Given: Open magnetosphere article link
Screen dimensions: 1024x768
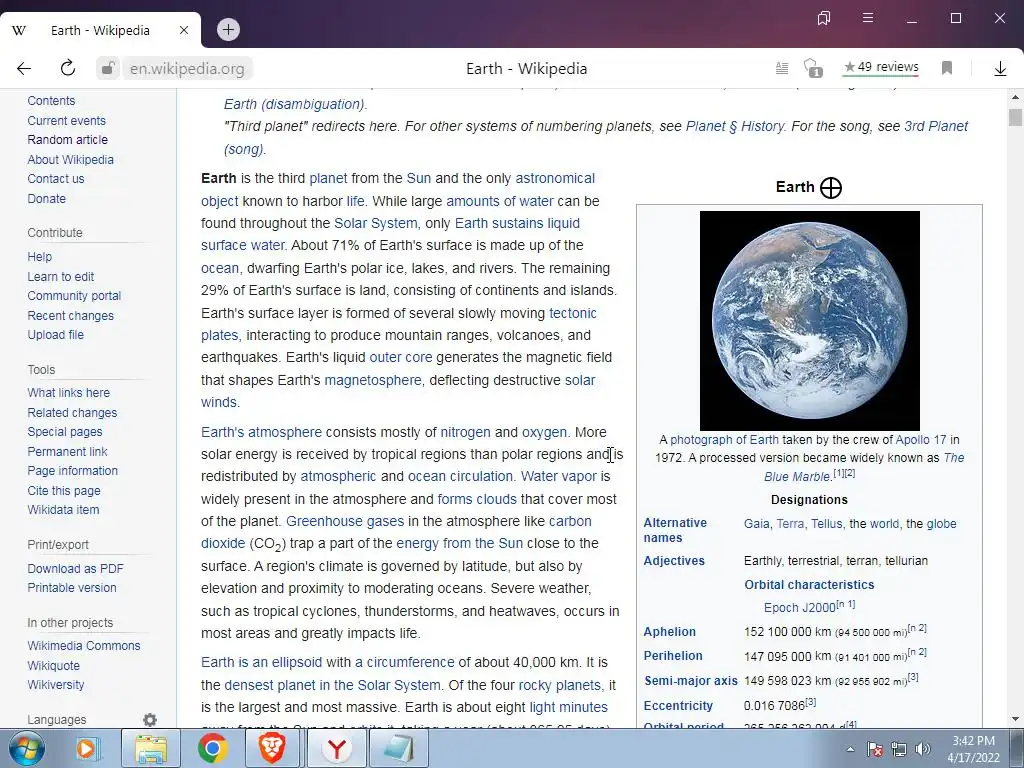Looking at the screenshot, I should tap(374, 380).
